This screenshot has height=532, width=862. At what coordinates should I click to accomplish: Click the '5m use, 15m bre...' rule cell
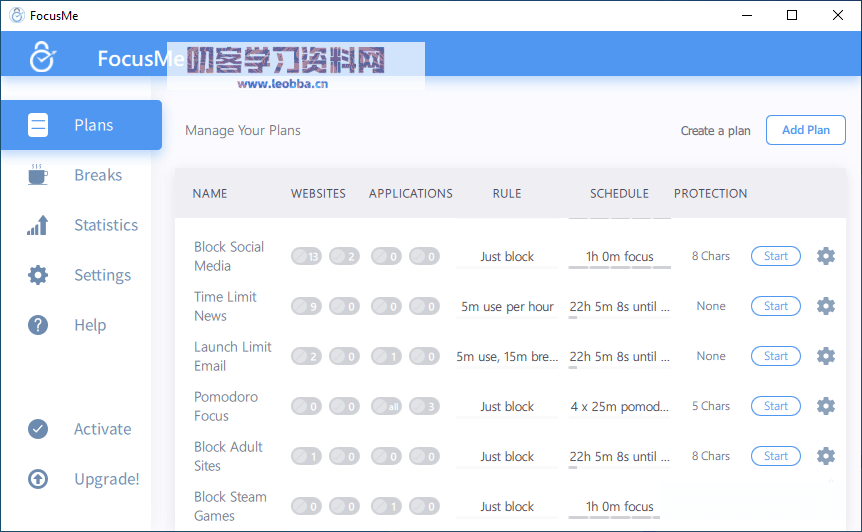tap(507, 357)
